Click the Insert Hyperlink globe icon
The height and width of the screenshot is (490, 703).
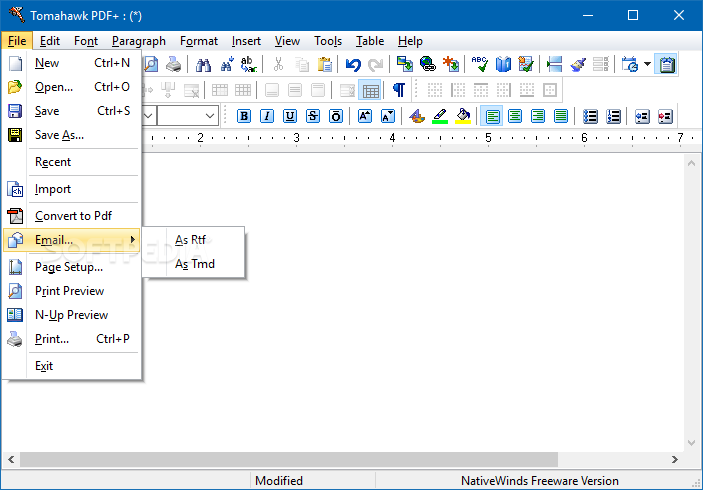point(428,65)
